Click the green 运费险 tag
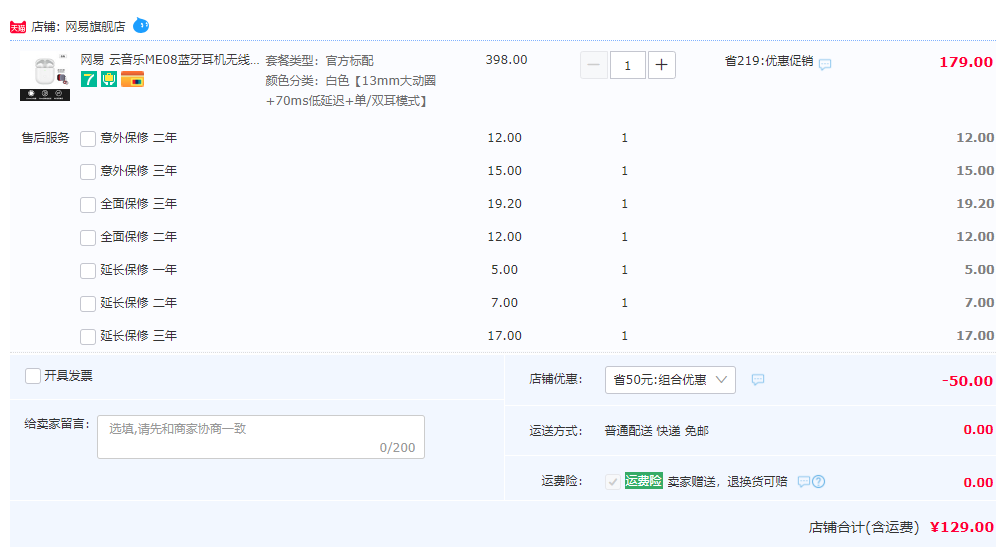 pyautogui.click(x=643, y=481)
